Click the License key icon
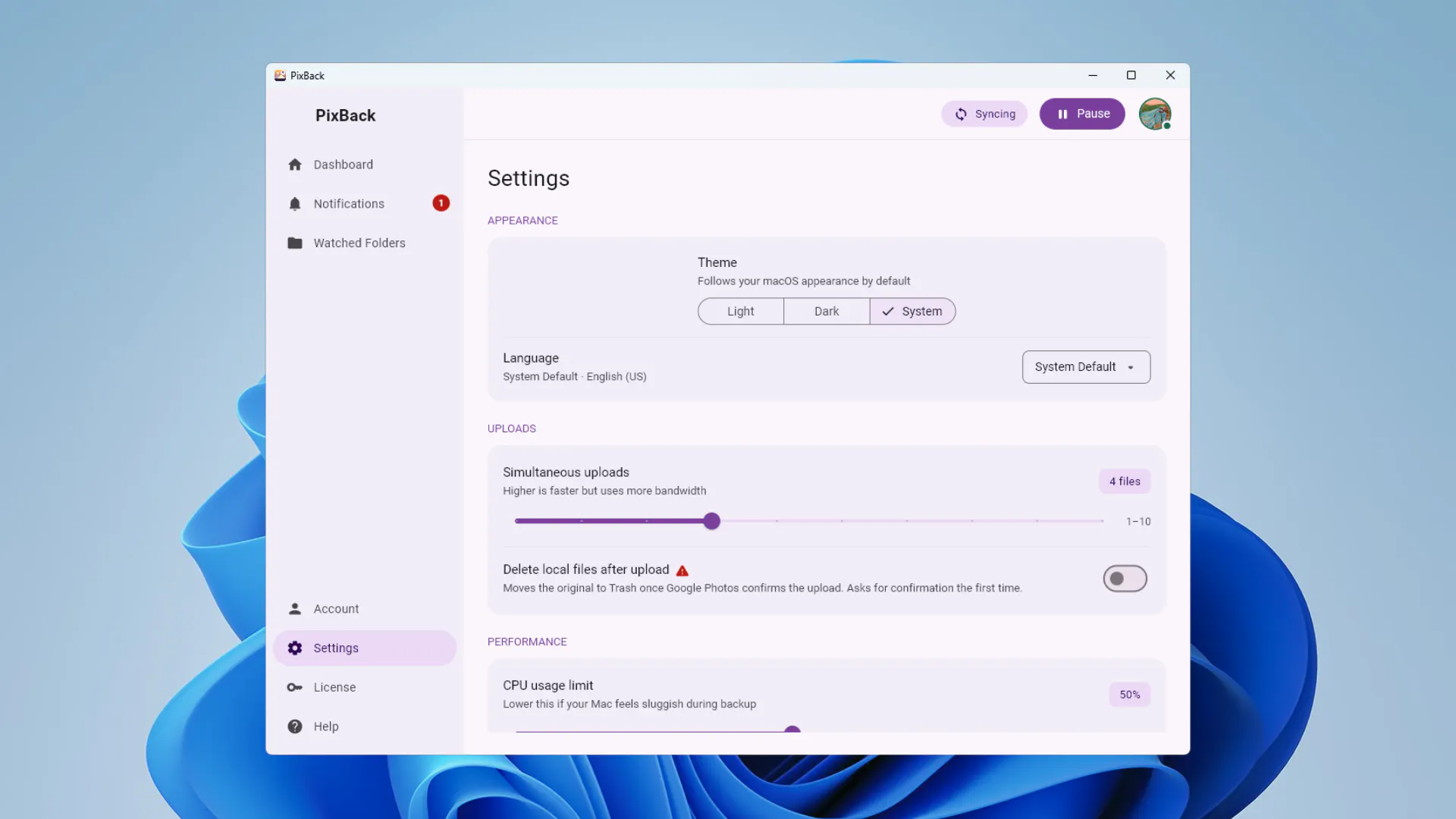 tap(295, 687)
